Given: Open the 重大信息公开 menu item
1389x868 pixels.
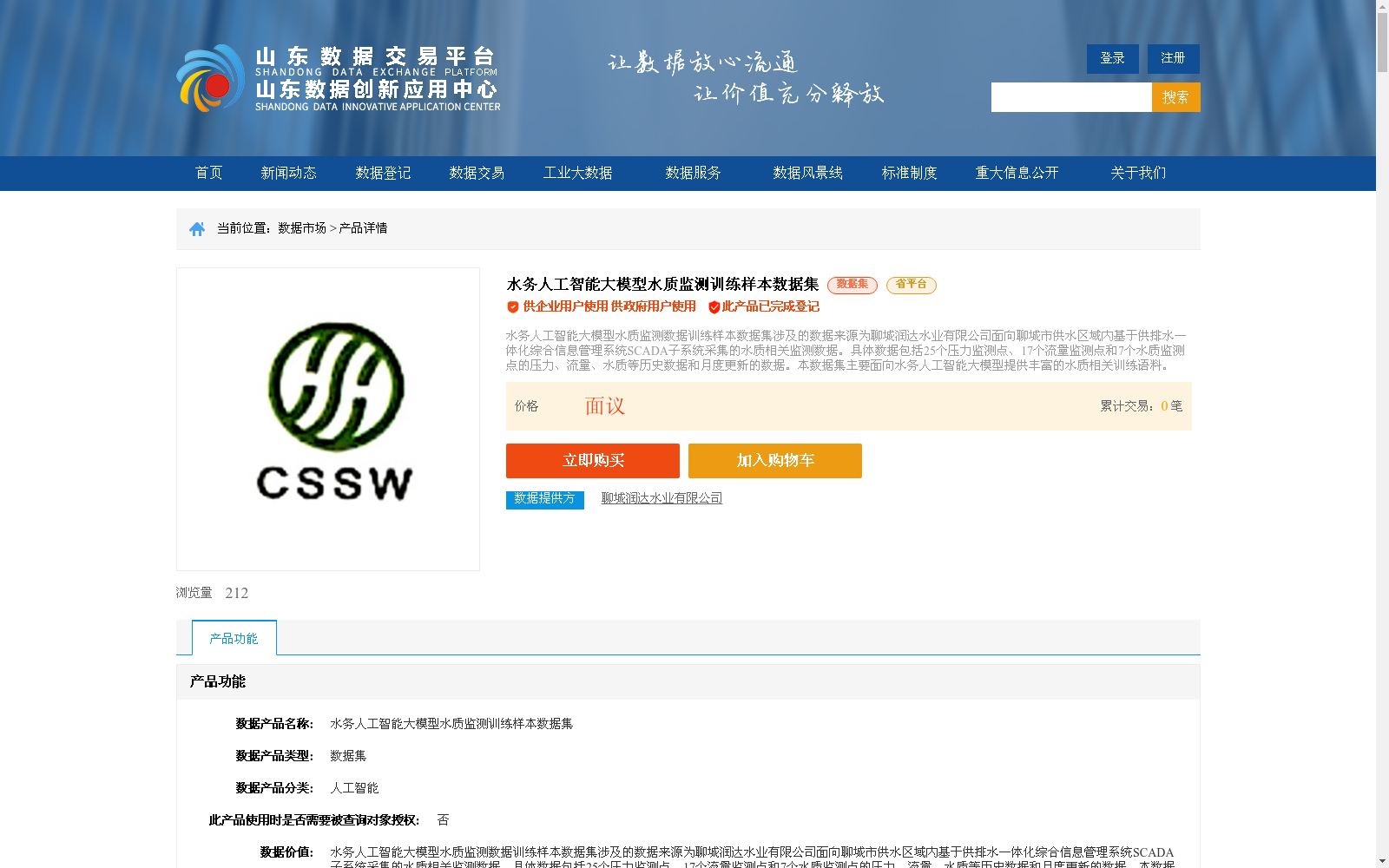Looking at the screenshot, I should pyautogui.click(x=1017, y=173).
